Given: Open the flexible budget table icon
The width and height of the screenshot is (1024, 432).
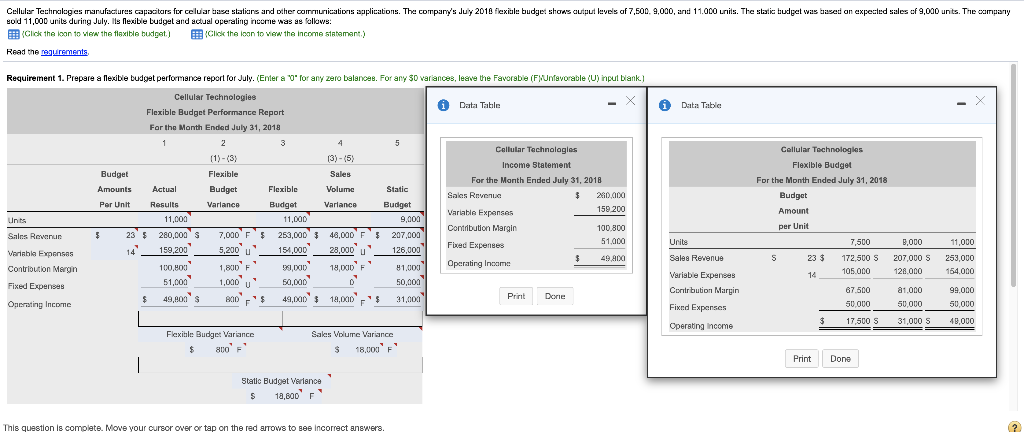Looking at the screenshot, I should point(12,35).
